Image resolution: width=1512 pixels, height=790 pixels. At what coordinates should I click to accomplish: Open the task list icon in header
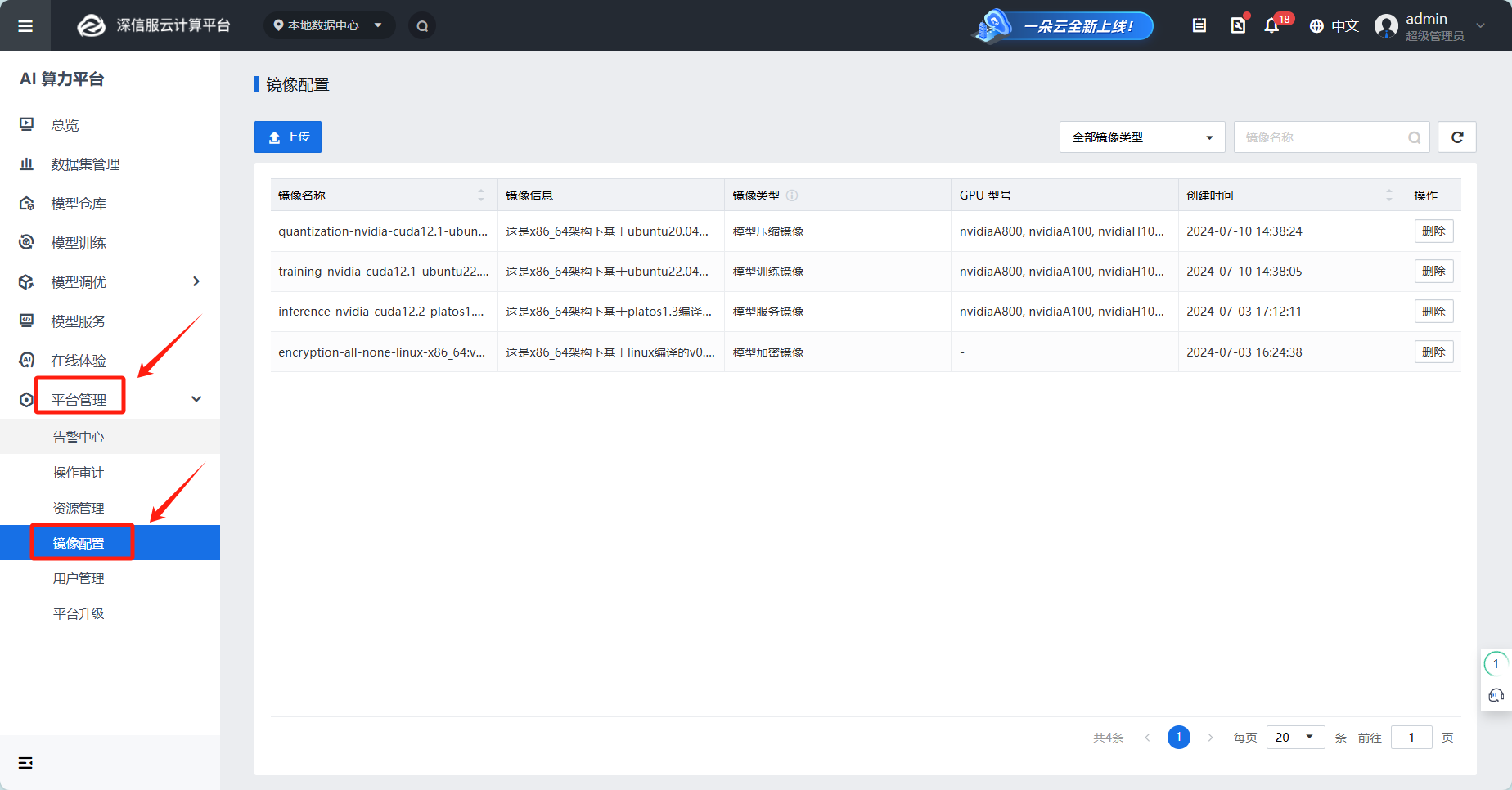pos(1199,25)
